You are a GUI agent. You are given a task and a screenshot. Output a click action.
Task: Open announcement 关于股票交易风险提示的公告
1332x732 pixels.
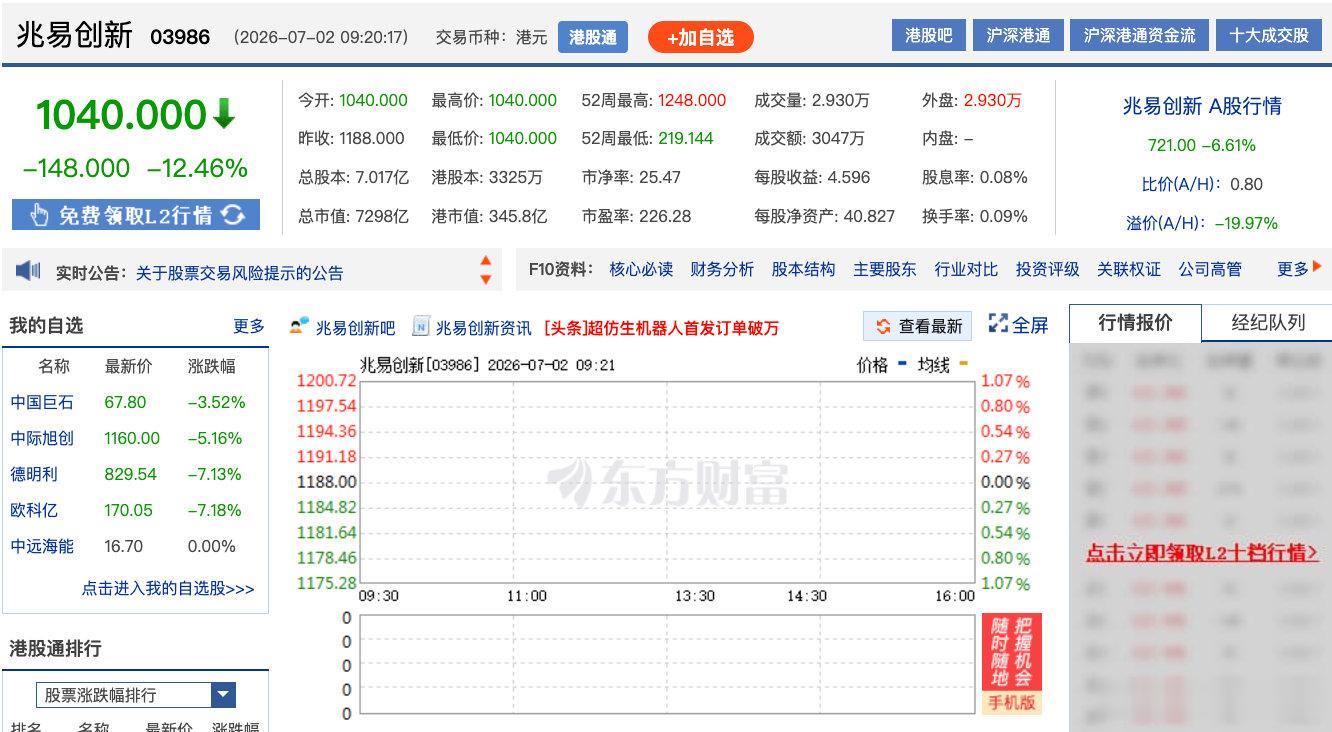click(239, 272)
